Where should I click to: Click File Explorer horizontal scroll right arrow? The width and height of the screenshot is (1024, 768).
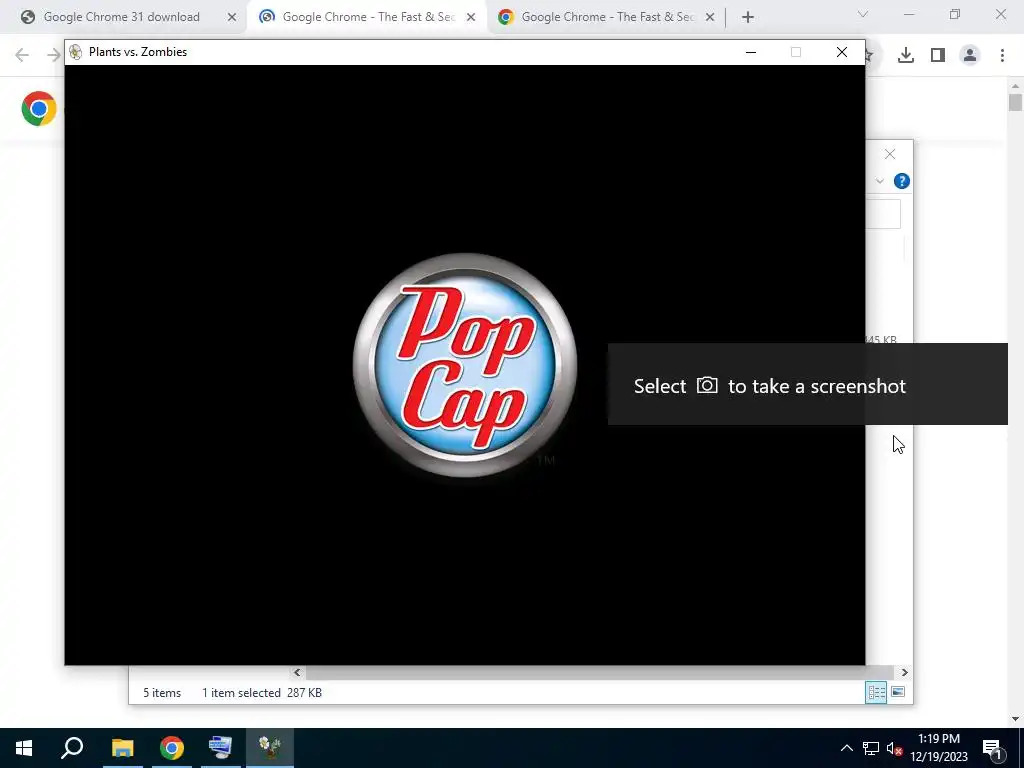coord(904,672)
